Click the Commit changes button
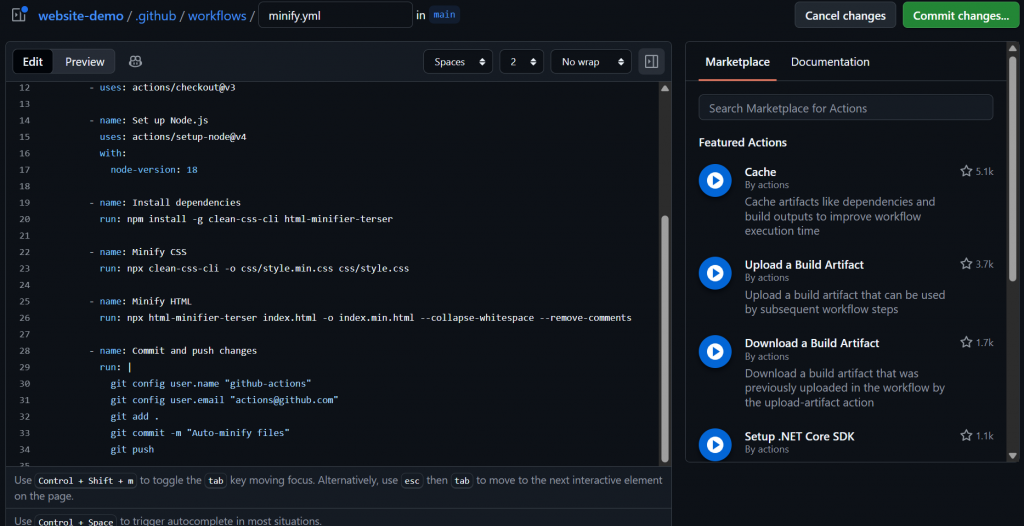 point(961,15)
